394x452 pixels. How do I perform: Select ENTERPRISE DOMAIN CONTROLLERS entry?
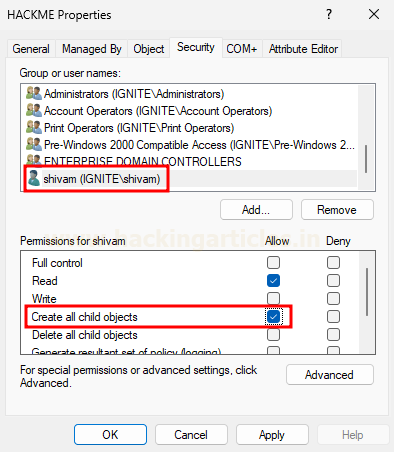pos(191,162)
